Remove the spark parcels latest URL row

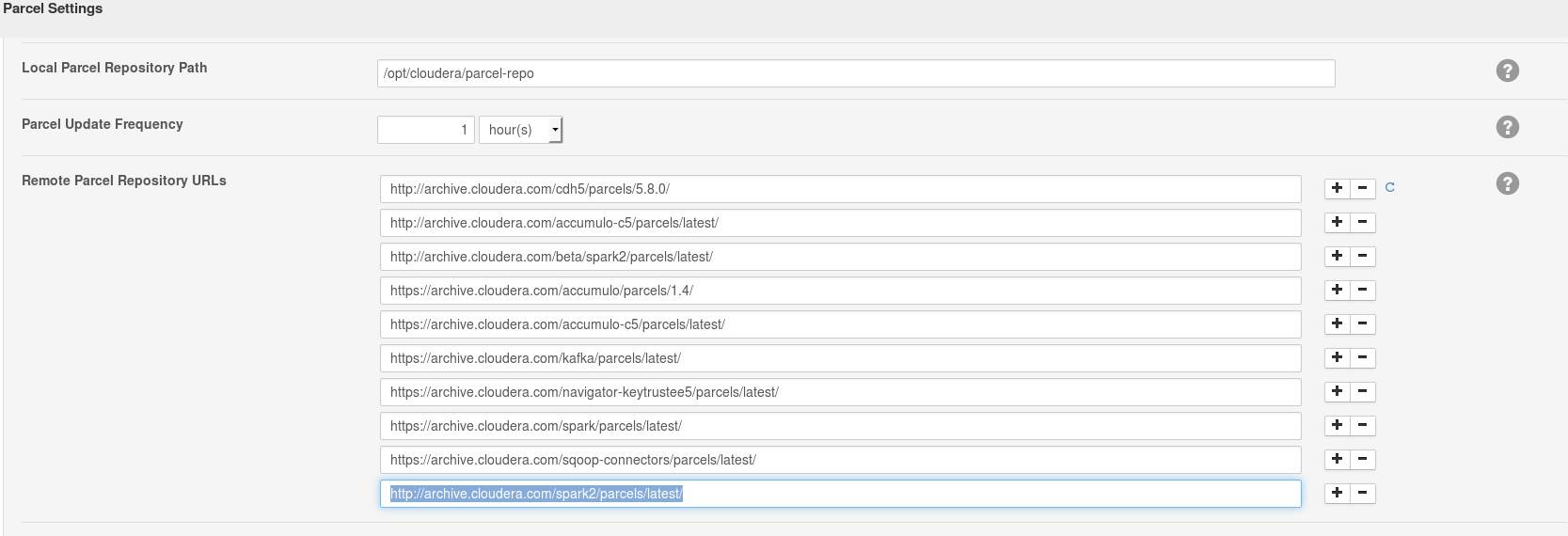1362,426
